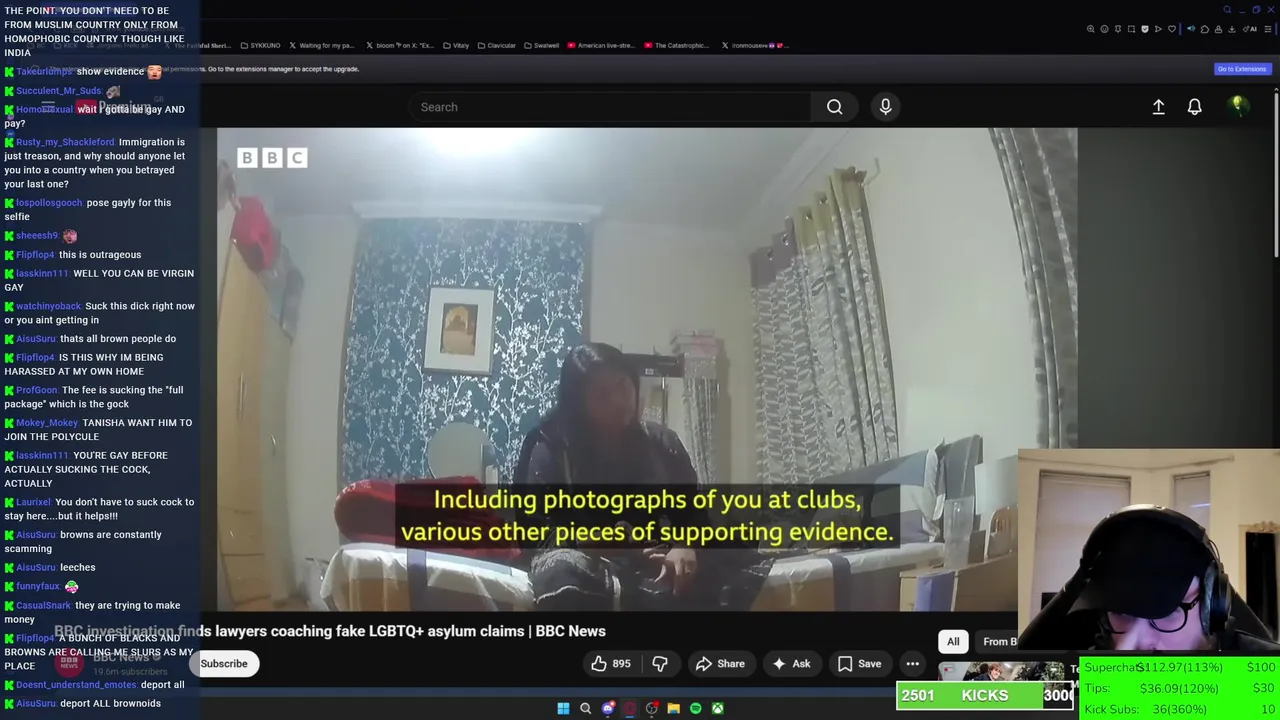
Task: Open Windows taskbar search
Action: tap(585, 708)
